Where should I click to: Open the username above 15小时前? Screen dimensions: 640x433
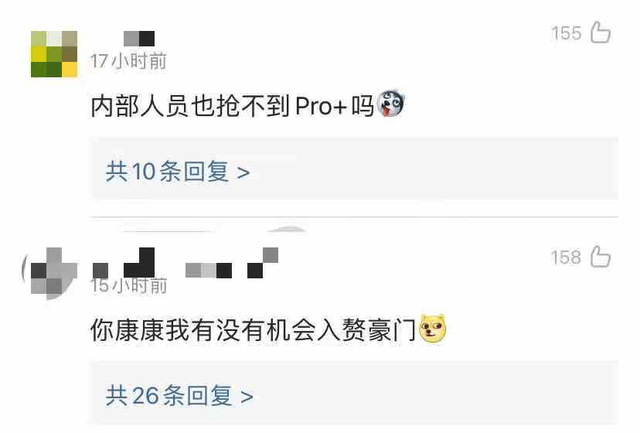pos(186,263)
